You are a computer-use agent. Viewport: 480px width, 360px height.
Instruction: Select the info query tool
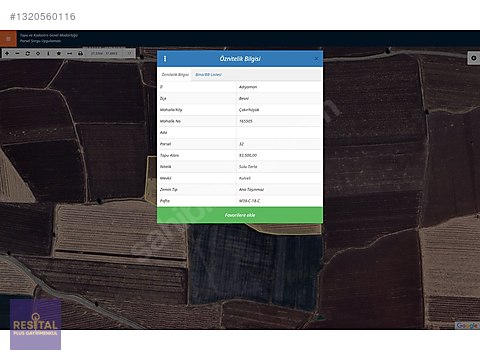click(48, 53)
